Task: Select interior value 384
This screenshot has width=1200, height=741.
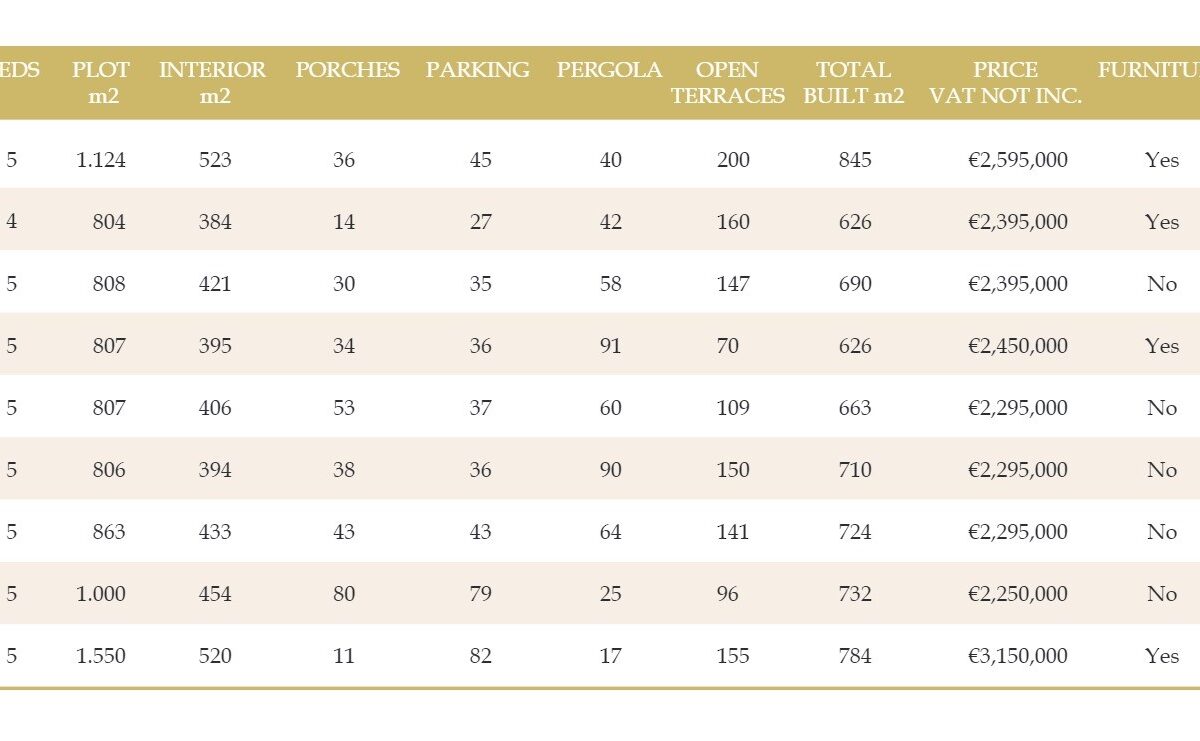Action: (x=215, y=222)
